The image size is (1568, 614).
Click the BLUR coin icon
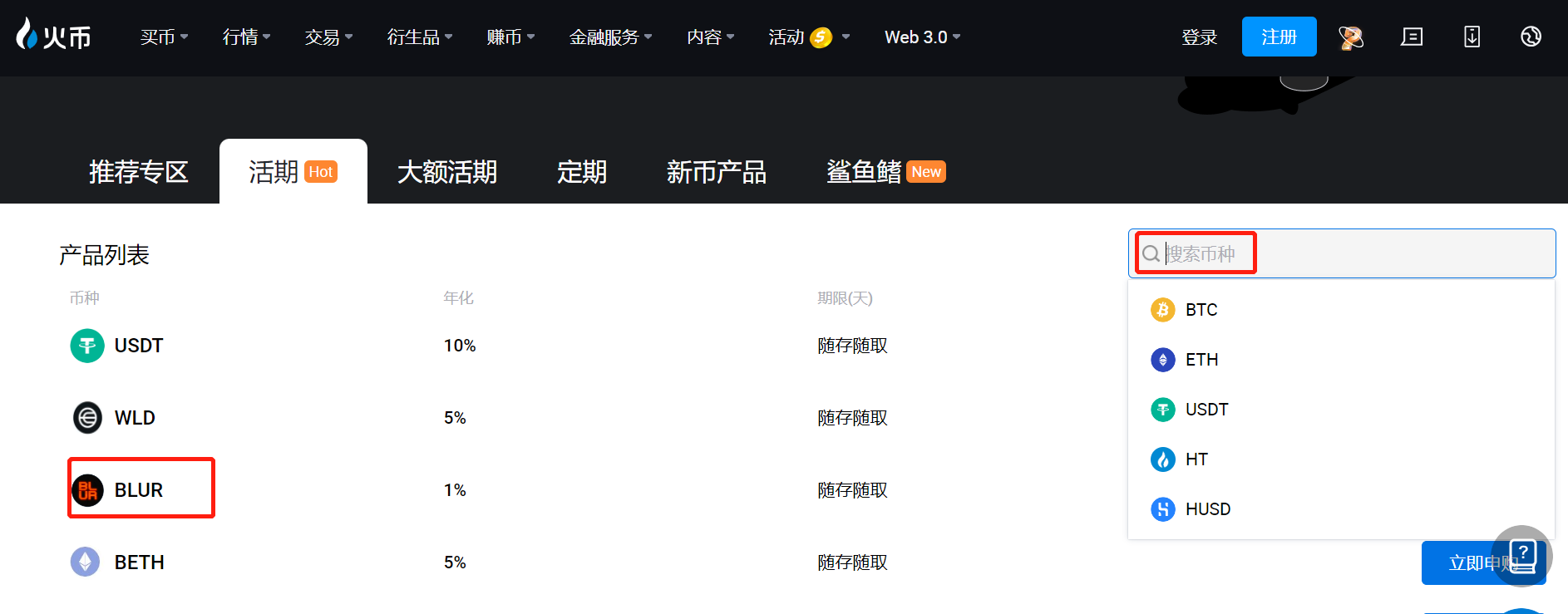(x=87, y=490)
